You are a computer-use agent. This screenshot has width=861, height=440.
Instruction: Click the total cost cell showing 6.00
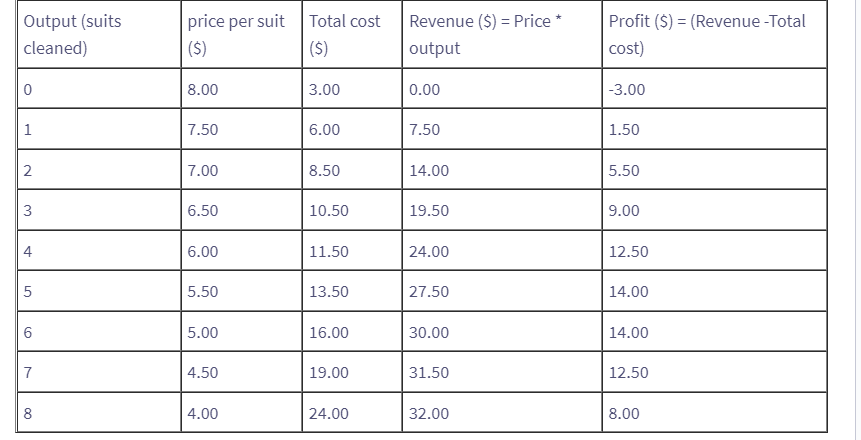(350, 130)
